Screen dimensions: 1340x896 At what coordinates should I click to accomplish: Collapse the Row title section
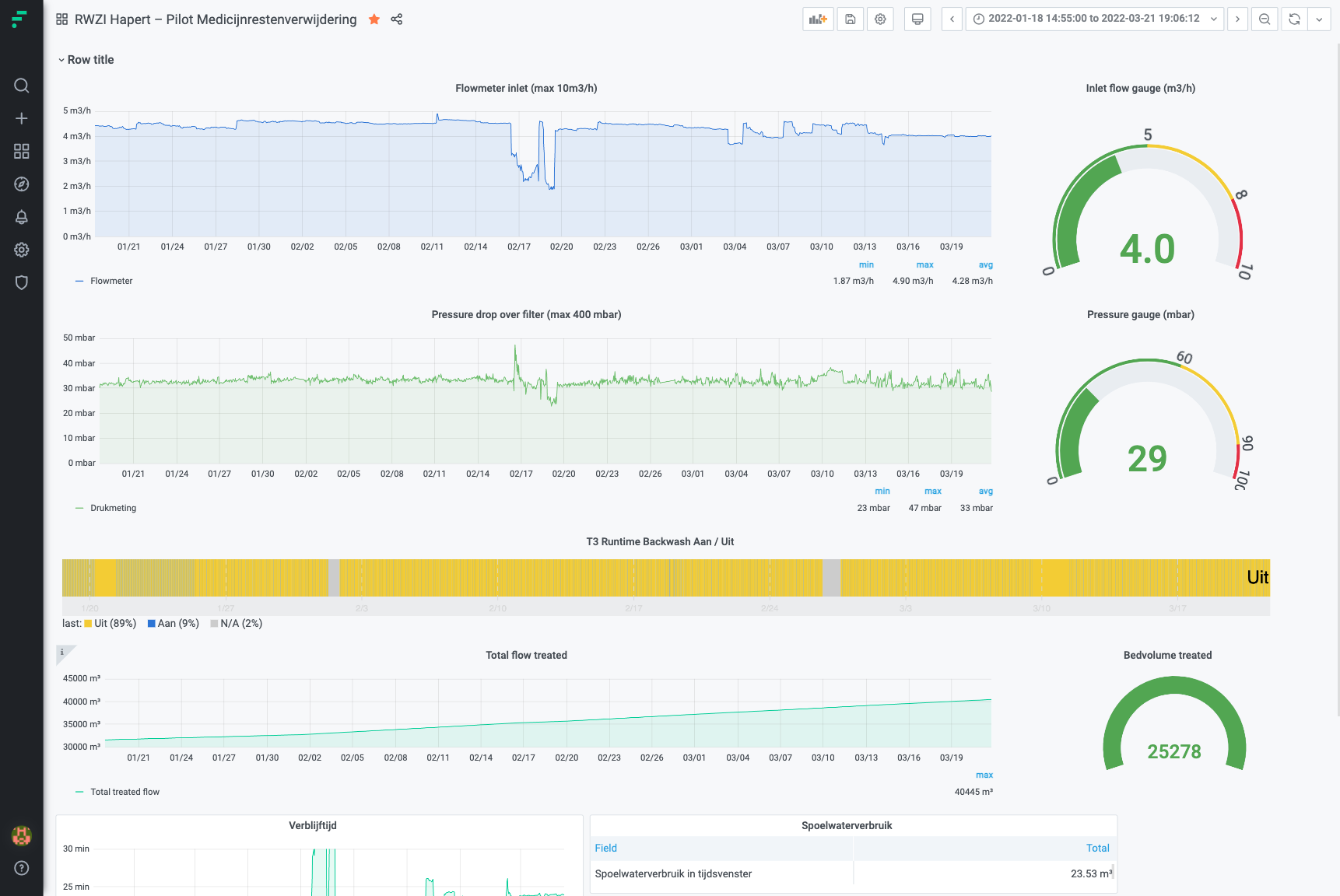(x=86, y=60)
